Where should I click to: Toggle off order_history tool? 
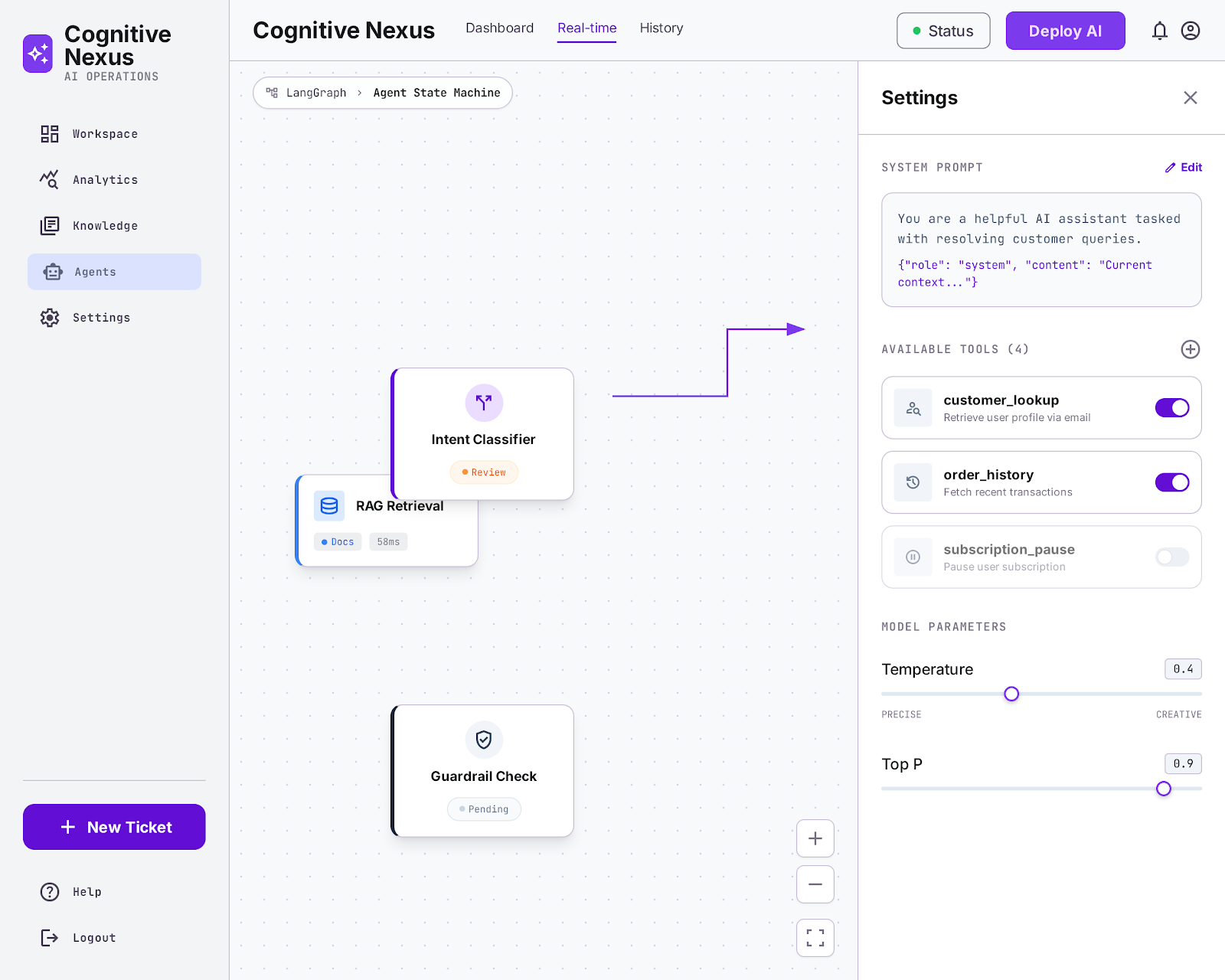point(1172,482)
